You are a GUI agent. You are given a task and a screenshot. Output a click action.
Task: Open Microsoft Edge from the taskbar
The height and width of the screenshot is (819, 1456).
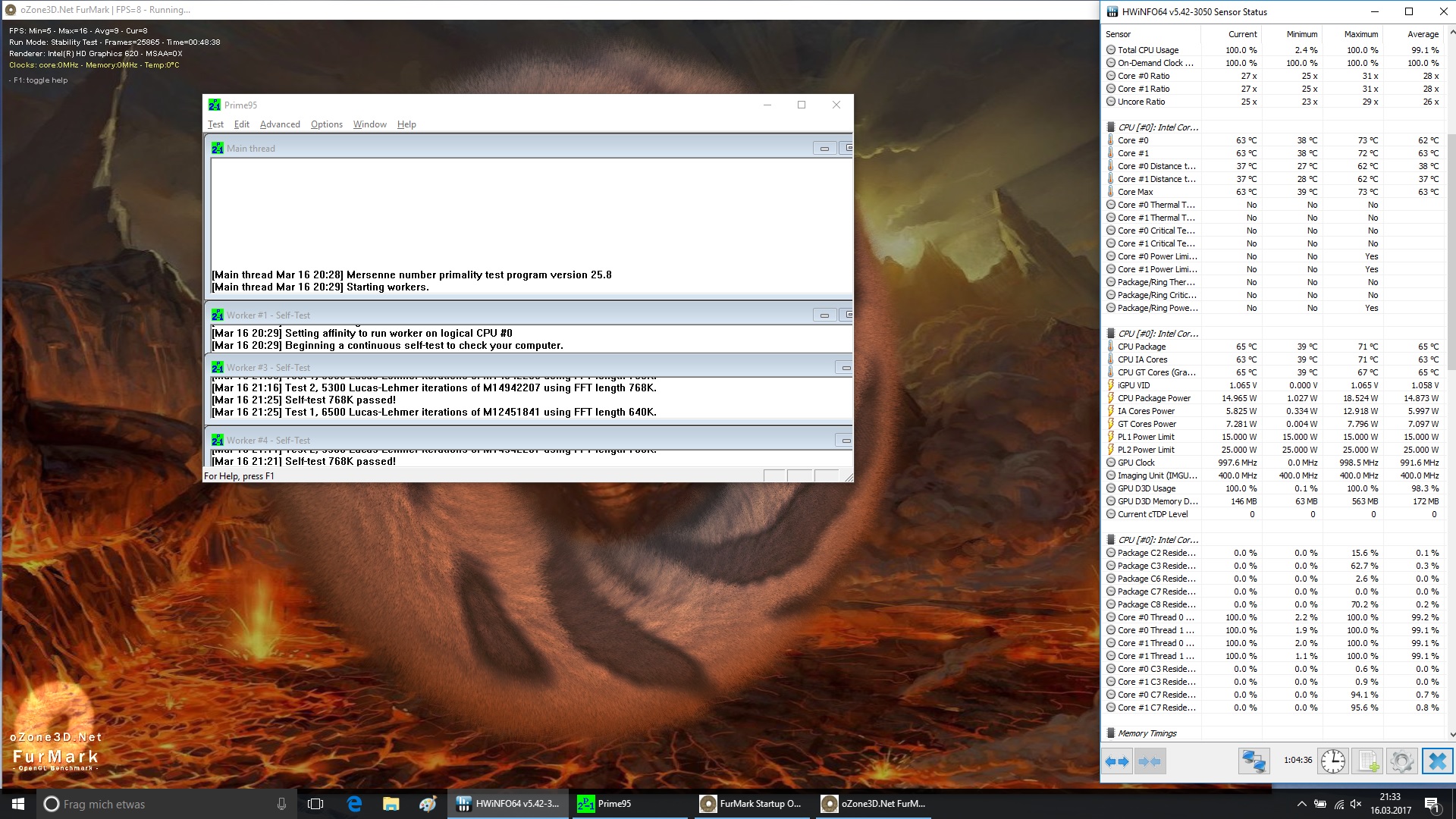click(354, 804)
